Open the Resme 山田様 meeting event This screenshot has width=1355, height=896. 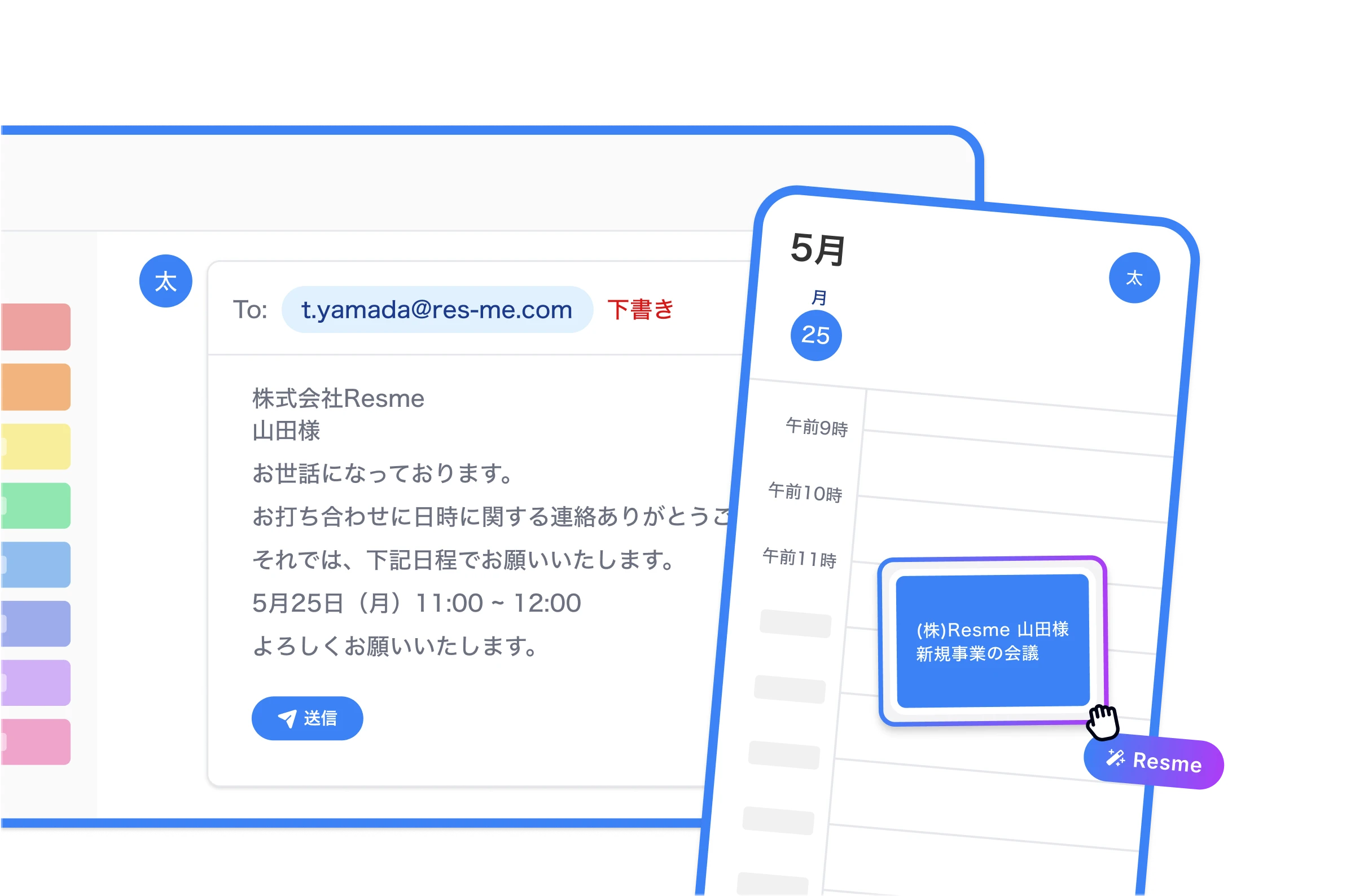992,641
